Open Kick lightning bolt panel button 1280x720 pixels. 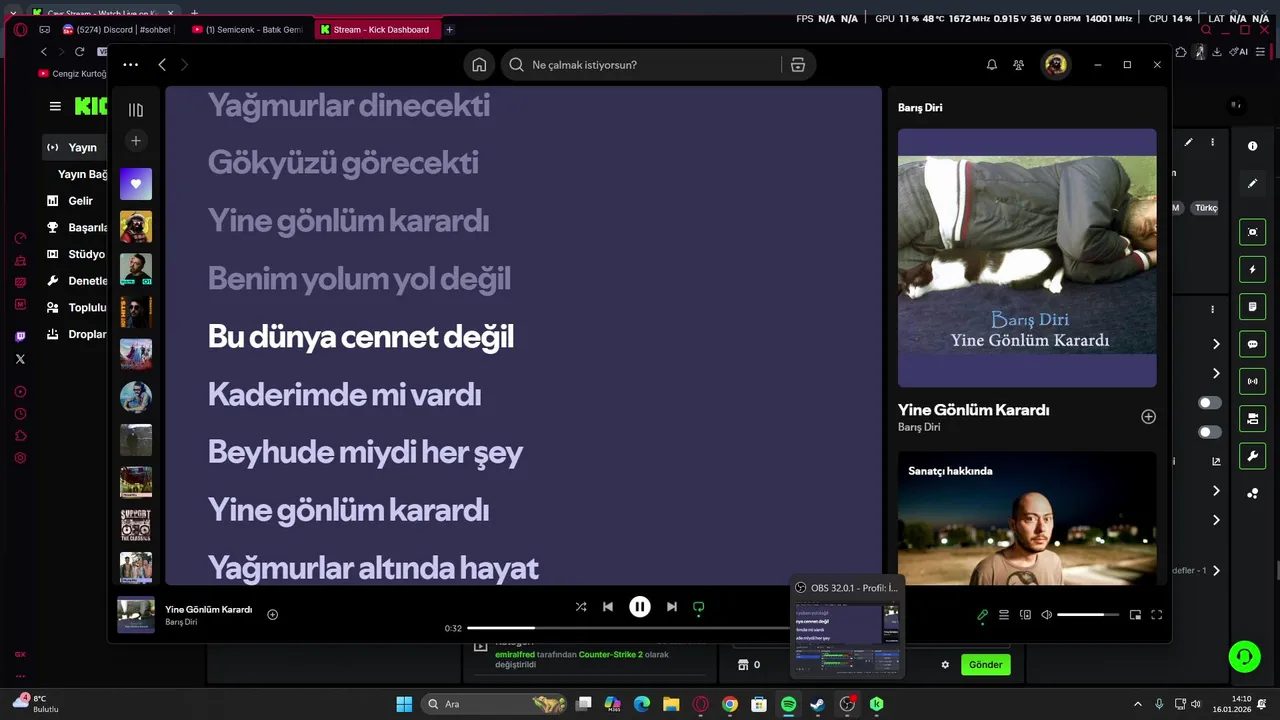[1253, 270]
